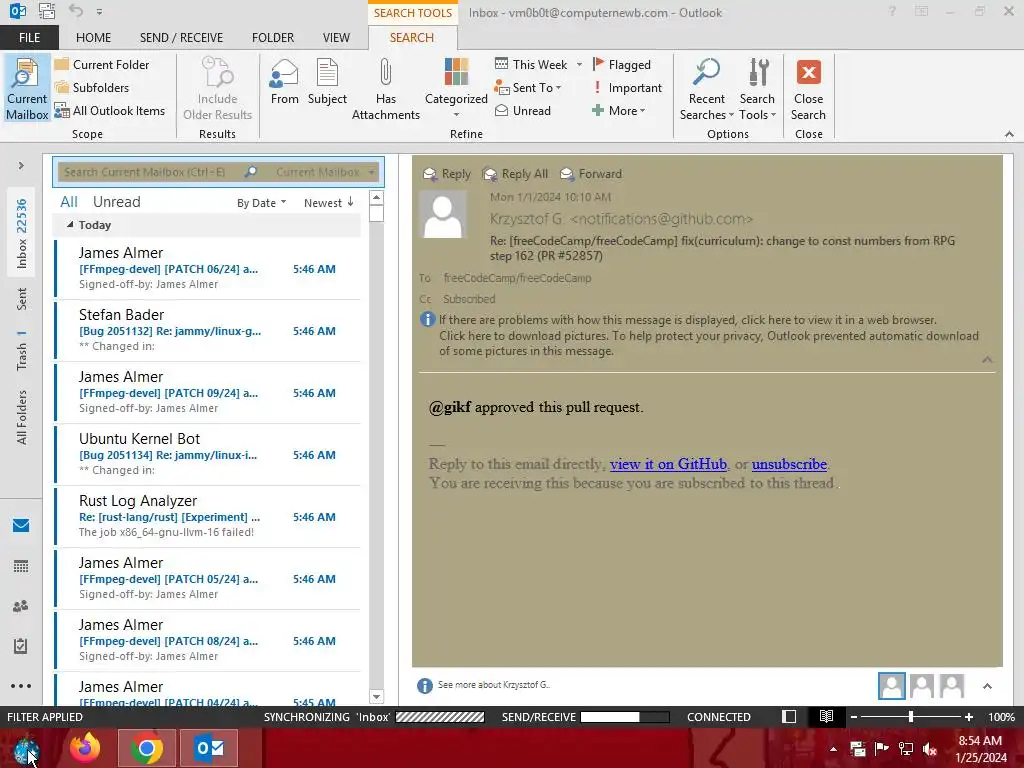The image size is (1024, 768).
Task: Choose Current Folder search scope
Action: tap(102, 65)
